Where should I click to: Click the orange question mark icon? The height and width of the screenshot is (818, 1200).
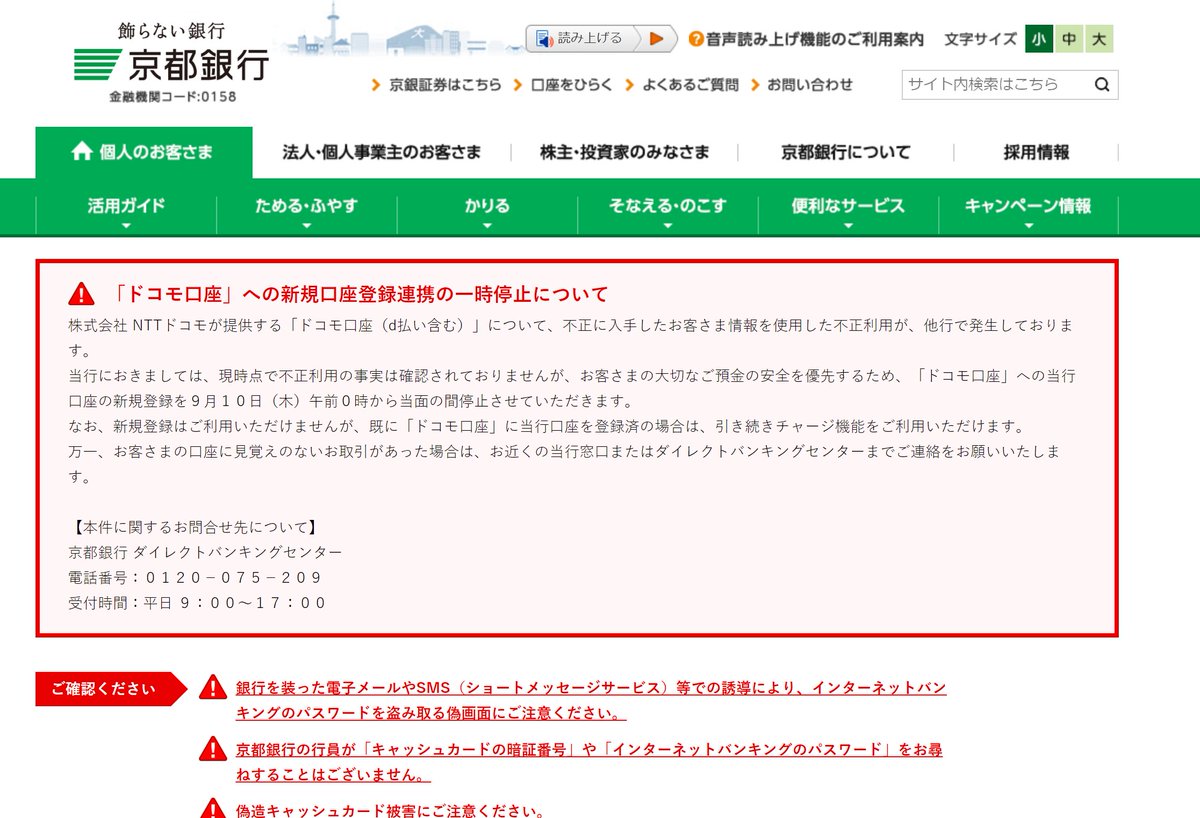click(x=696, y=40)
